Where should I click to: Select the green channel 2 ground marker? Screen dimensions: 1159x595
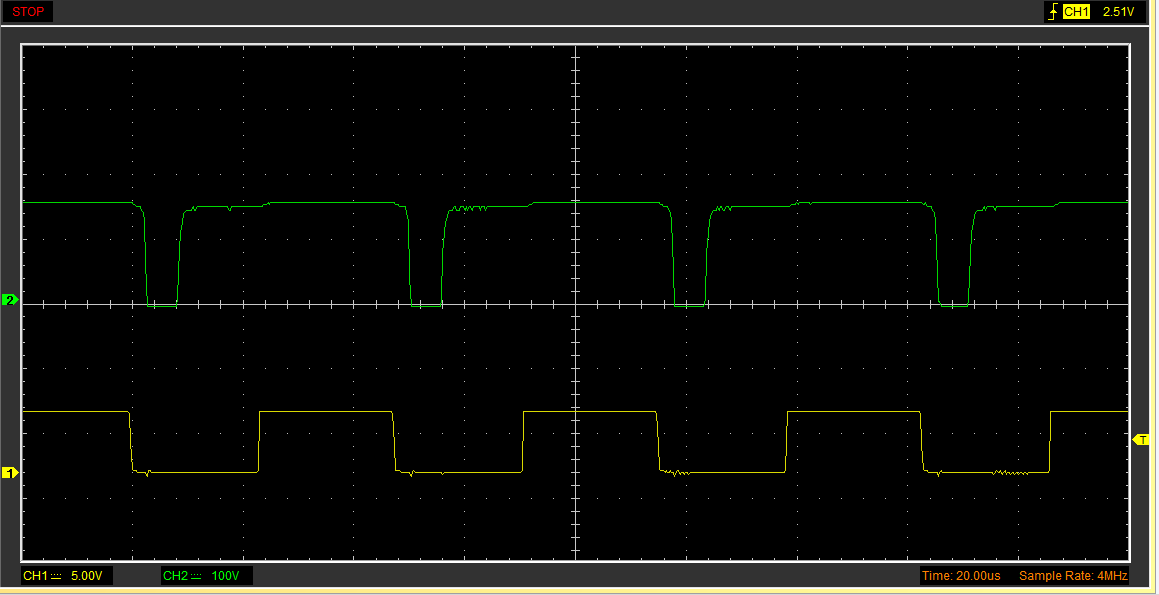click(x=10, y=299)
